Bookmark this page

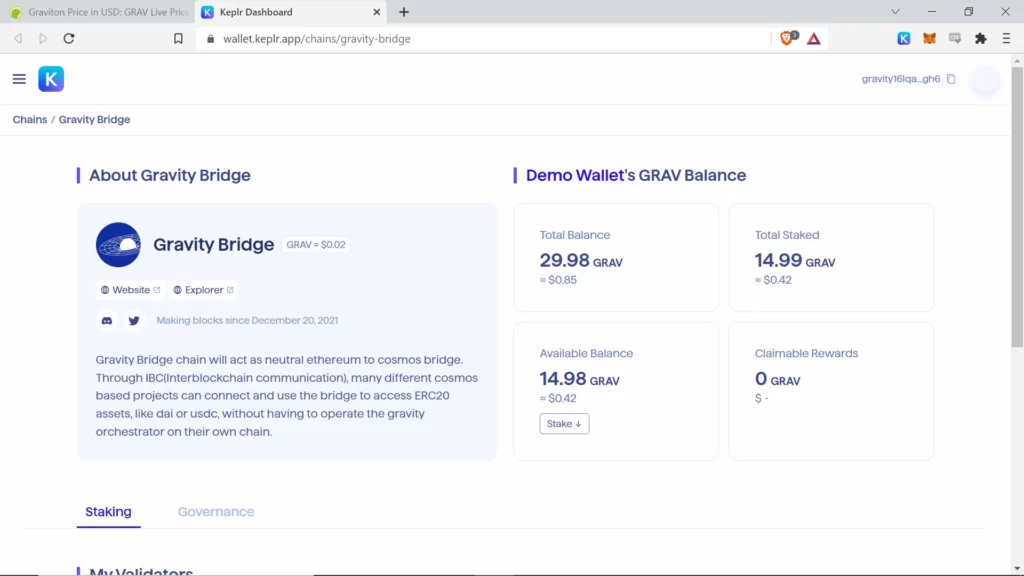click(x=178, y=39)
